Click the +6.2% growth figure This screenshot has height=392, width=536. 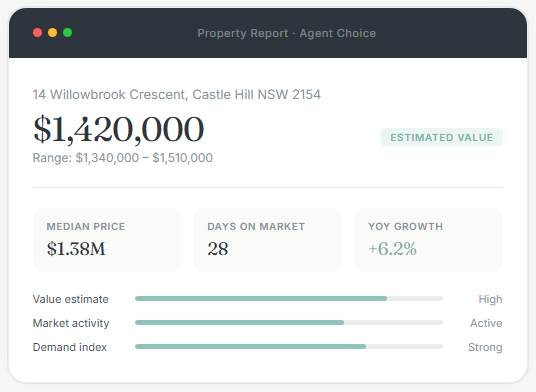click(392, 248)
